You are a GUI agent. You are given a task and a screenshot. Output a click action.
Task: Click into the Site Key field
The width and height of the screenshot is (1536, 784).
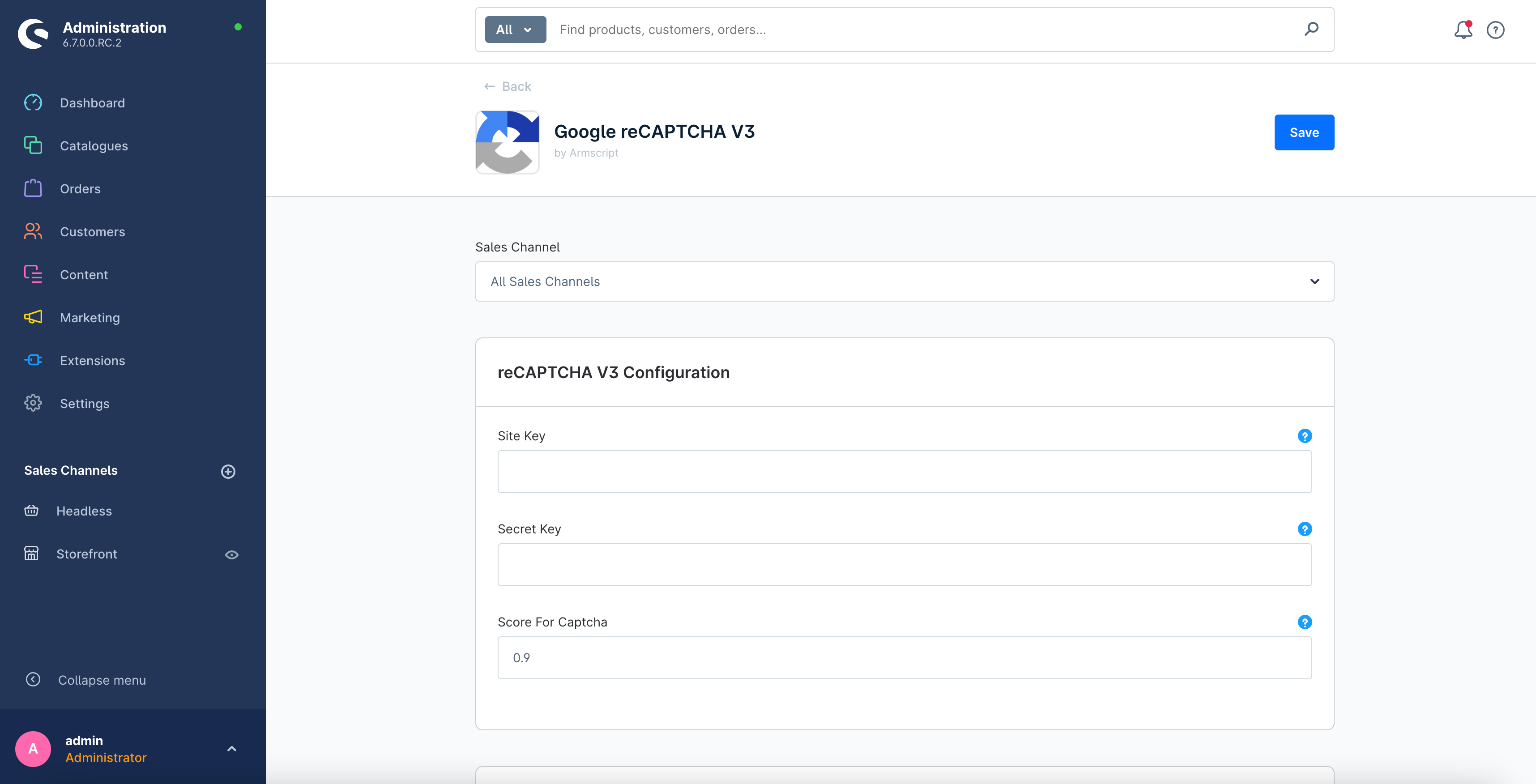click(905, 472)
